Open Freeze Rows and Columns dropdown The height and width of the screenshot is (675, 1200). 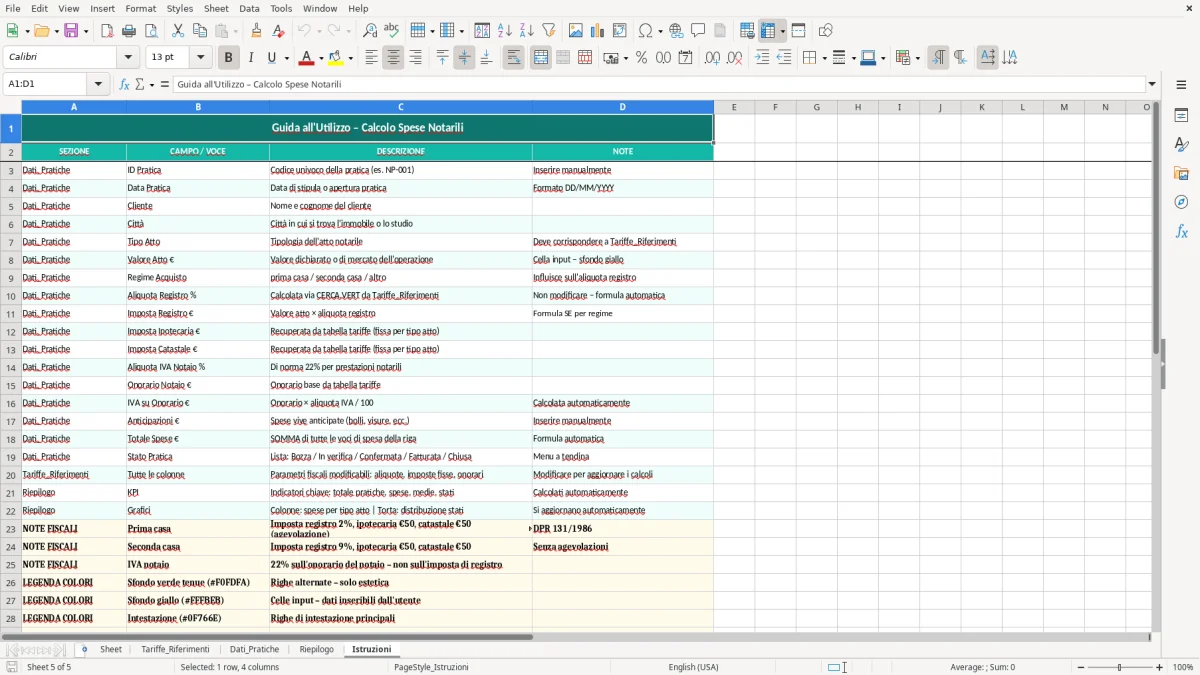click(x=782, y=31)
